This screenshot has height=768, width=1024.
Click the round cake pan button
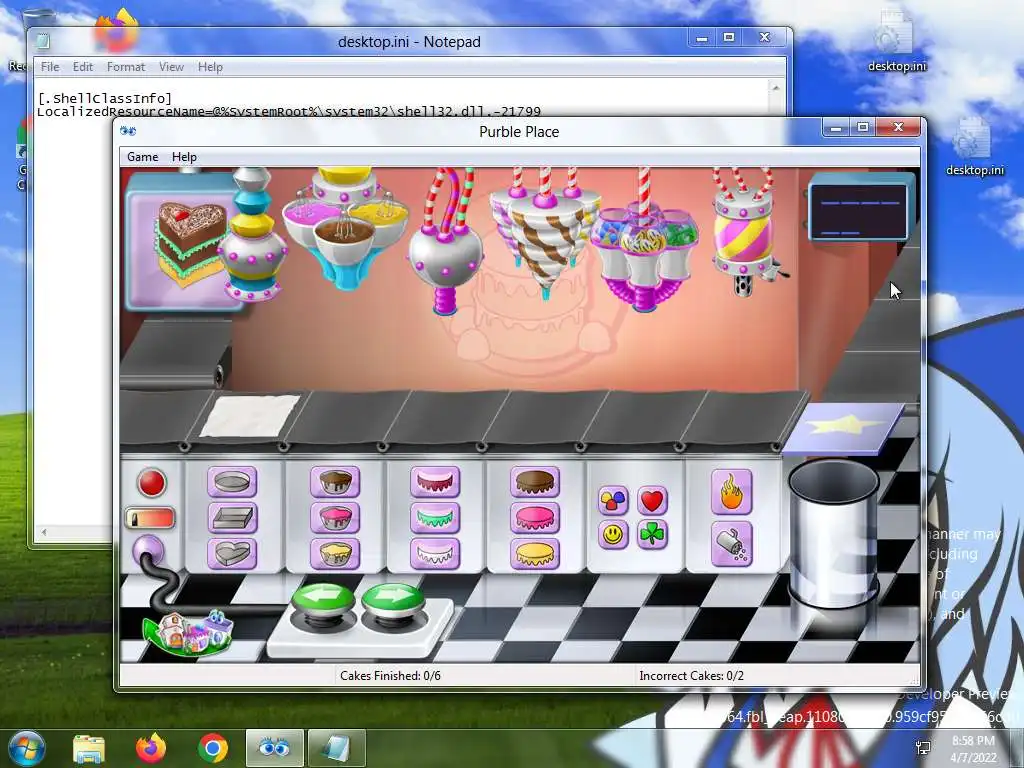click(232, 482)
